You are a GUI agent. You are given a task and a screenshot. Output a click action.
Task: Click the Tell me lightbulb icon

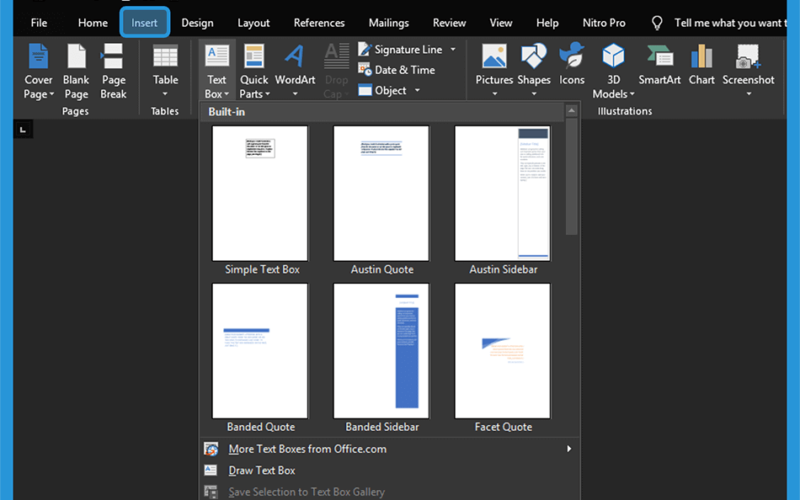coord(657,23)
